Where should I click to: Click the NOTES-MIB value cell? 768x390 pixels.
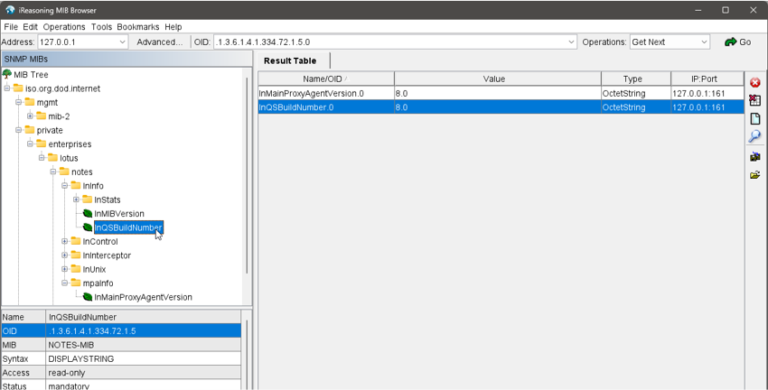pos(143,344)
